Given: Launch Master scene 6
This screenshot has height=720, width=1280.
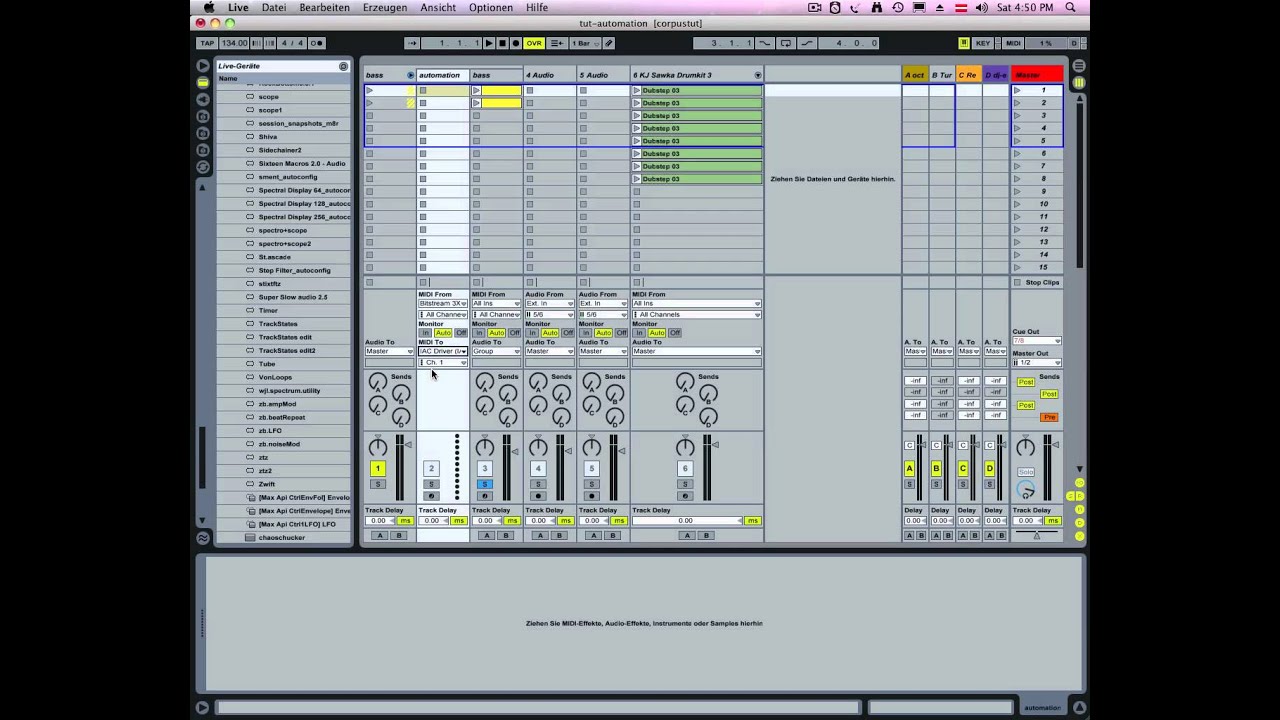Looking at the screenshot, I should (1017, 153).
